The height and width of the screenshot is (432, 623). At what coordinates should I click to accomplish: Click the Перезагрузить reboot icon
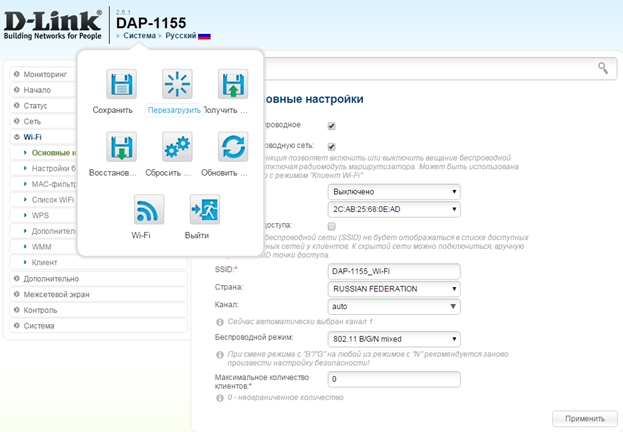176,84
